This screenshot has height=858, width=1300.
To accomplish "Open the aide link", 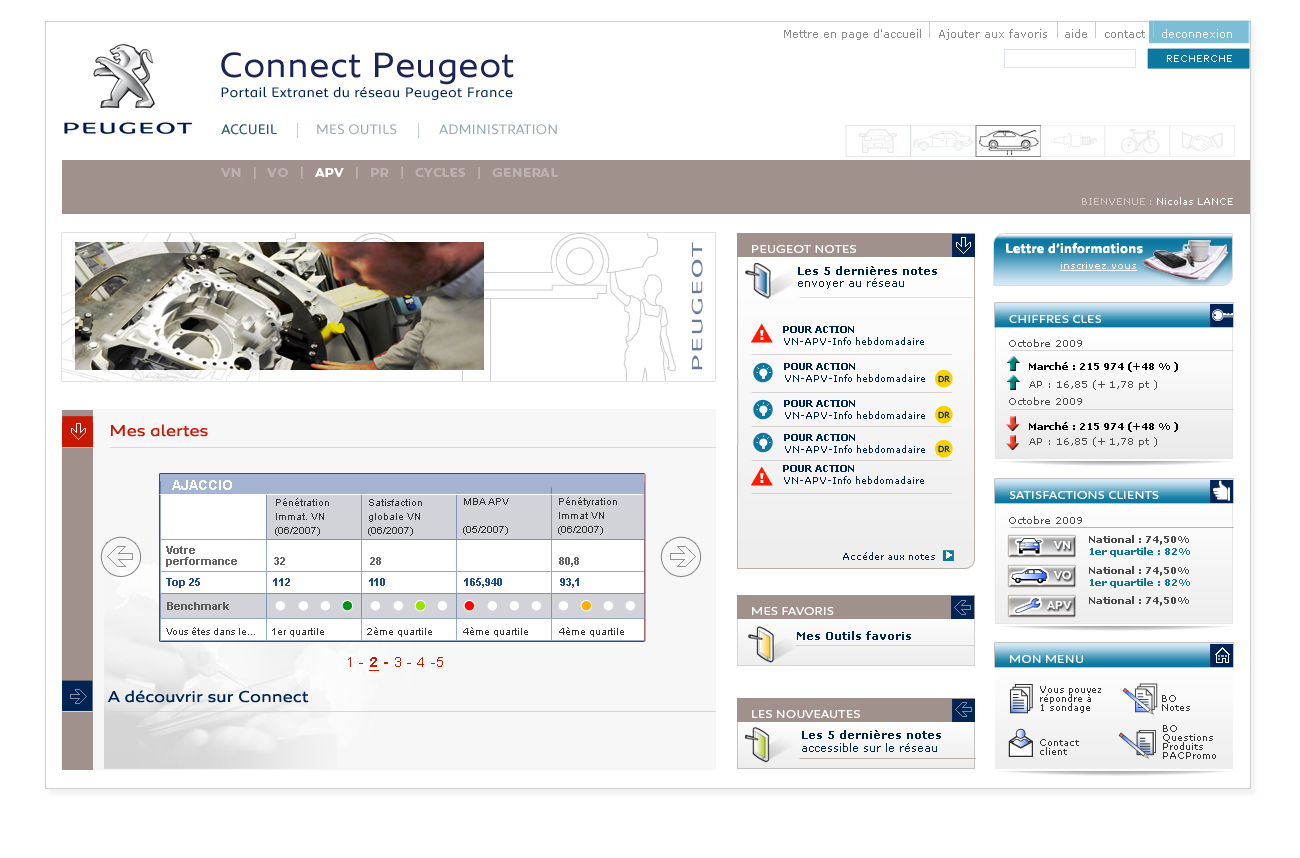I will point(1076,34).
